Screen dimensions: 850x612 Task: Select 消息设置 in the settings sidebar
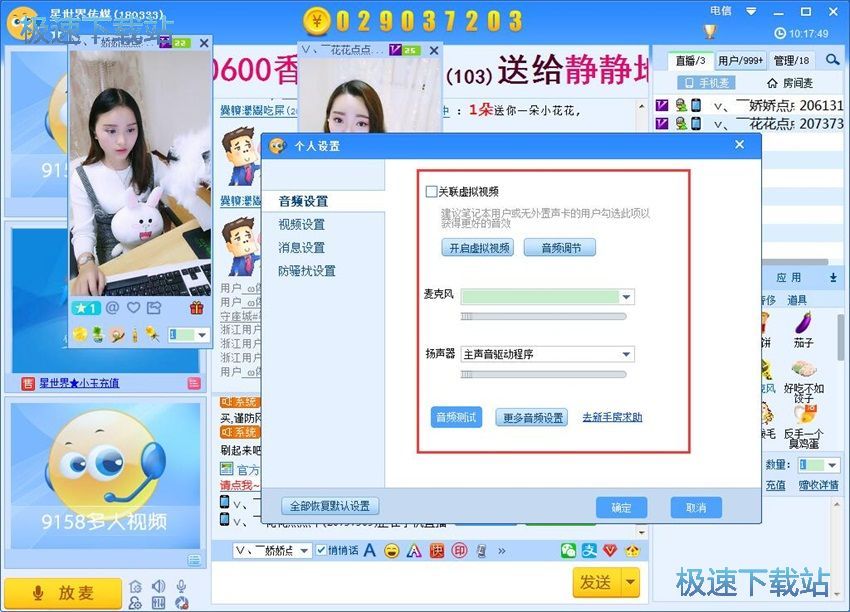point(301,248)
